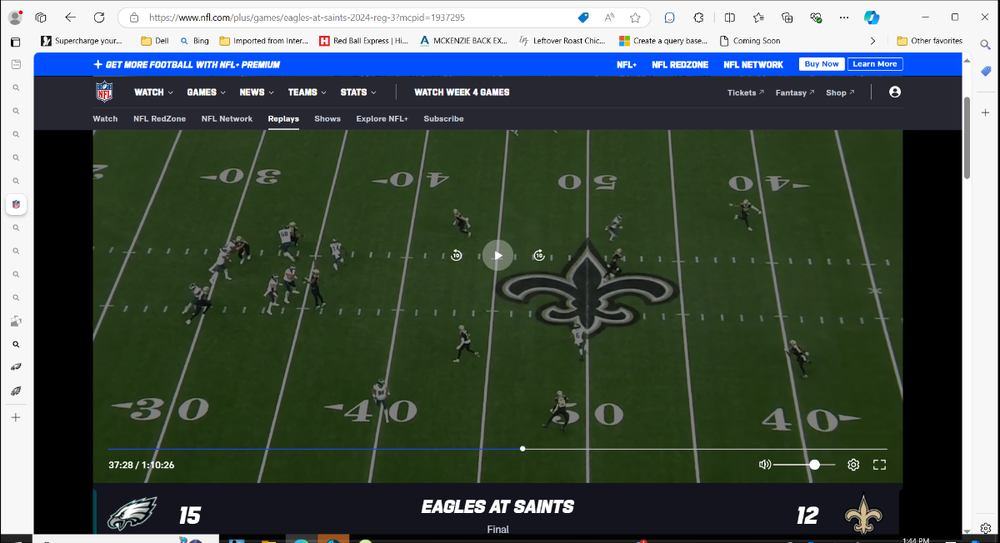
Task: Expand the Watch dropdown menu
Action: pos(153,92)
